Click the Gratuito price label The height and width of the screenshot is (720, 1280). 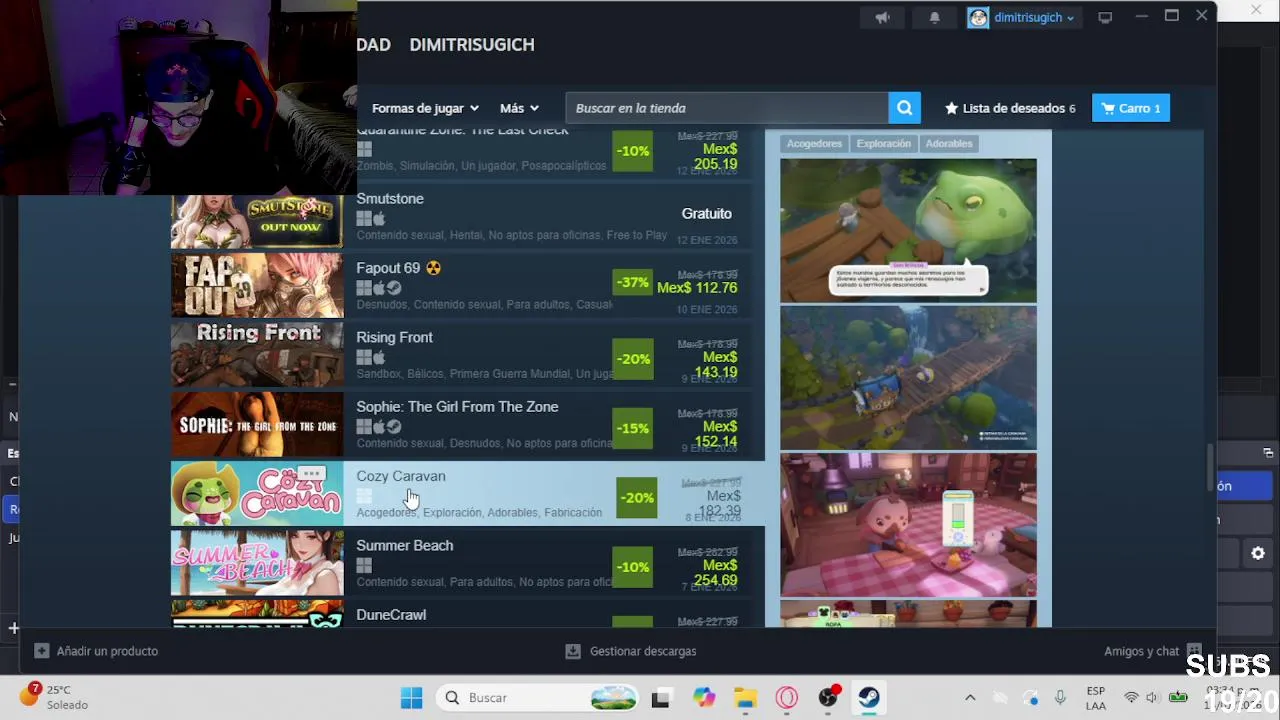(707, 214)
